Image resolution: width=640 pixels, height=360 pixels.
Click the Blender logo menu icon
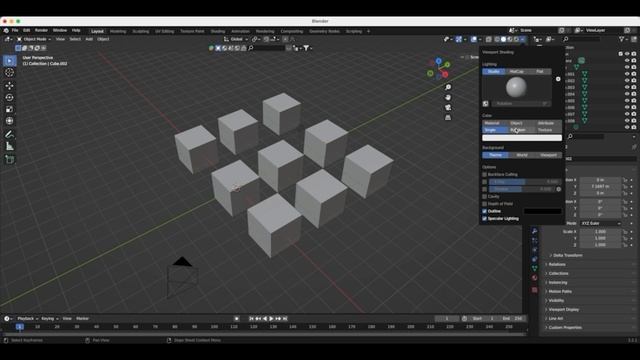[x=6, y=31]
